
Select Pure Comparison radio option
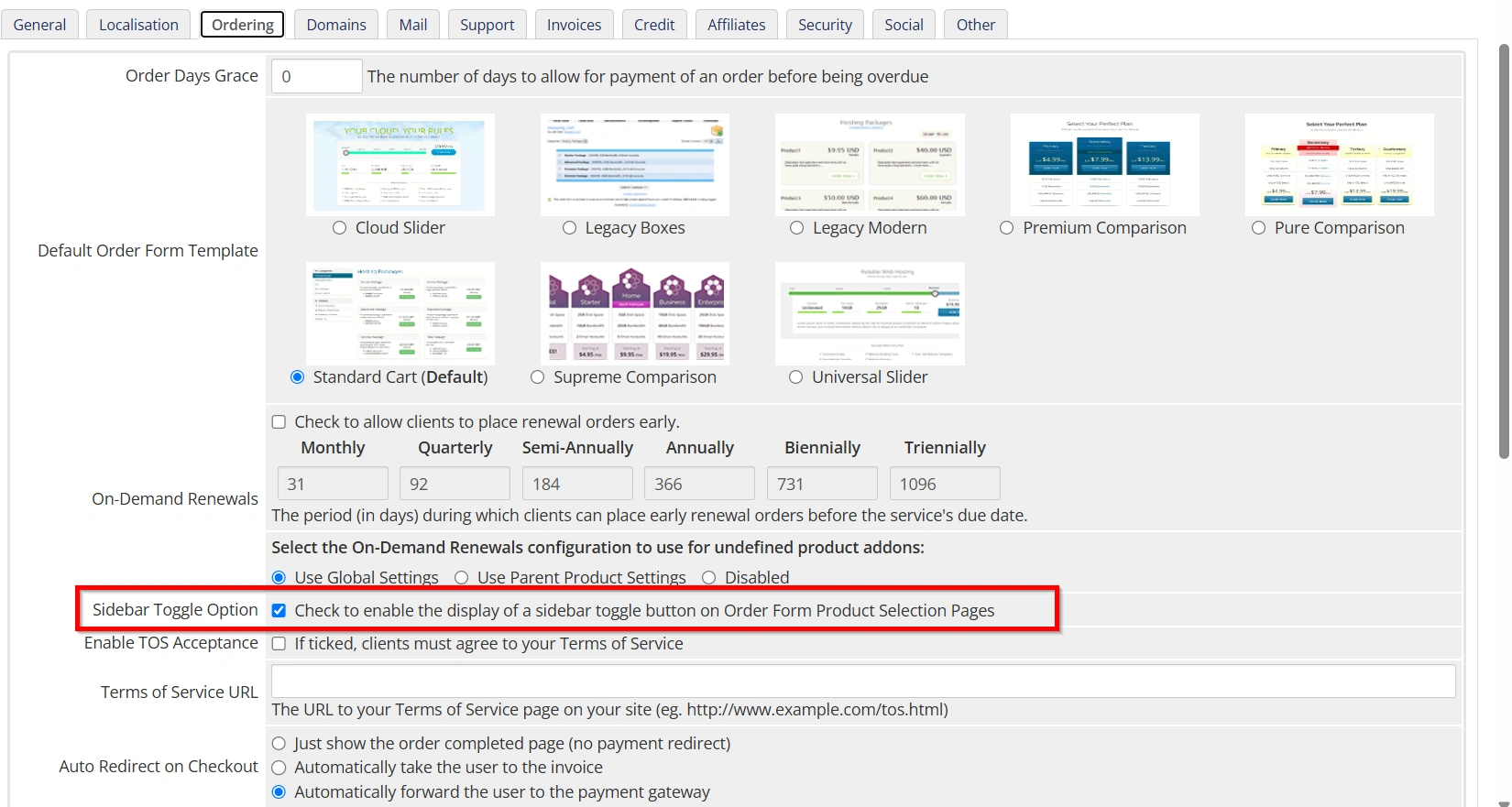tap(1259, 228)
